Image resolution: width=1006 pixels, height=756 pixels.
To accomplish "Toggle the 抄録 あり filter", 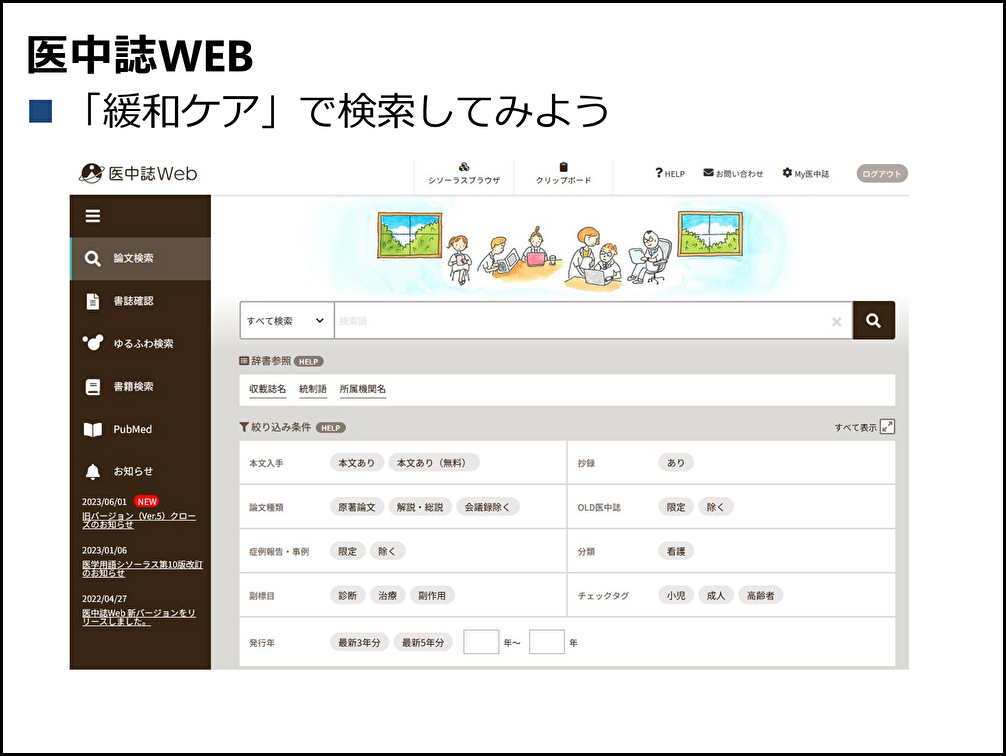I will (676, 463).
